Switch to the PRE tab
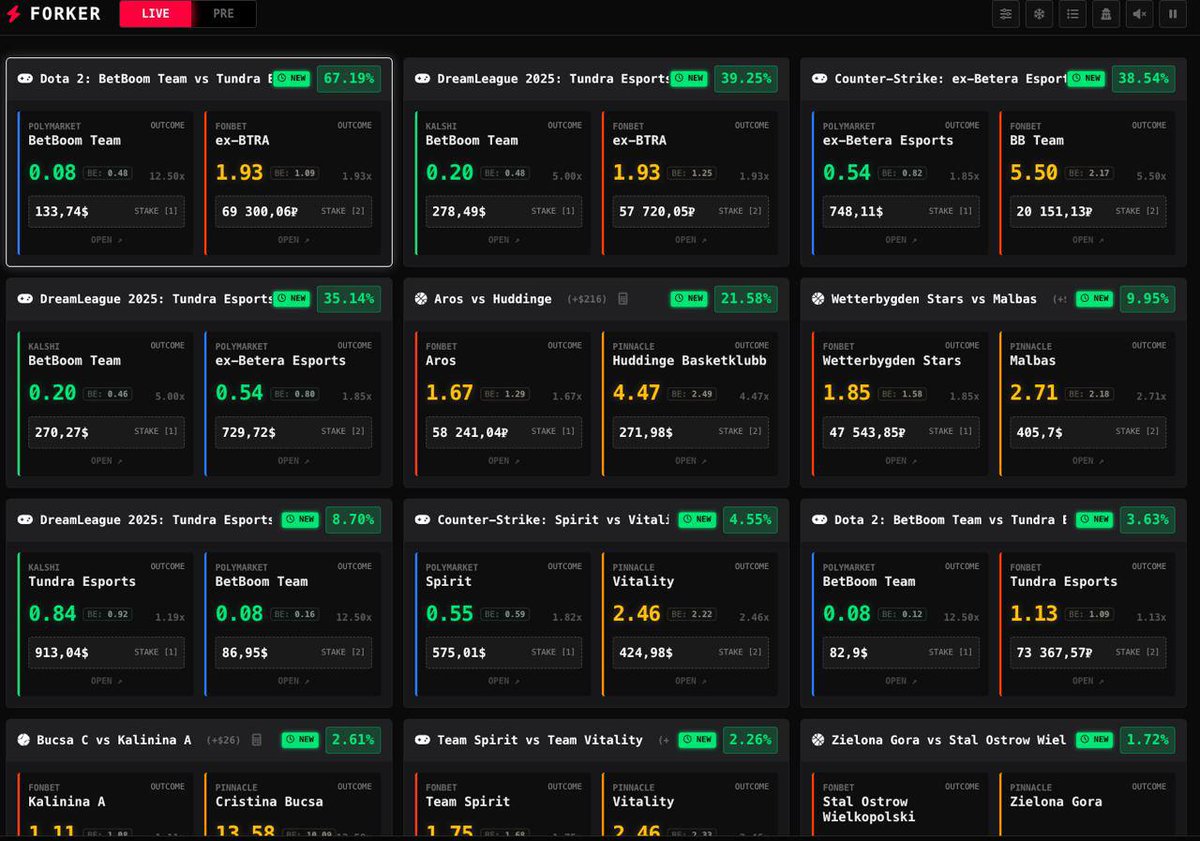Viewport: 1200px width, 841px height. [223, 14]
